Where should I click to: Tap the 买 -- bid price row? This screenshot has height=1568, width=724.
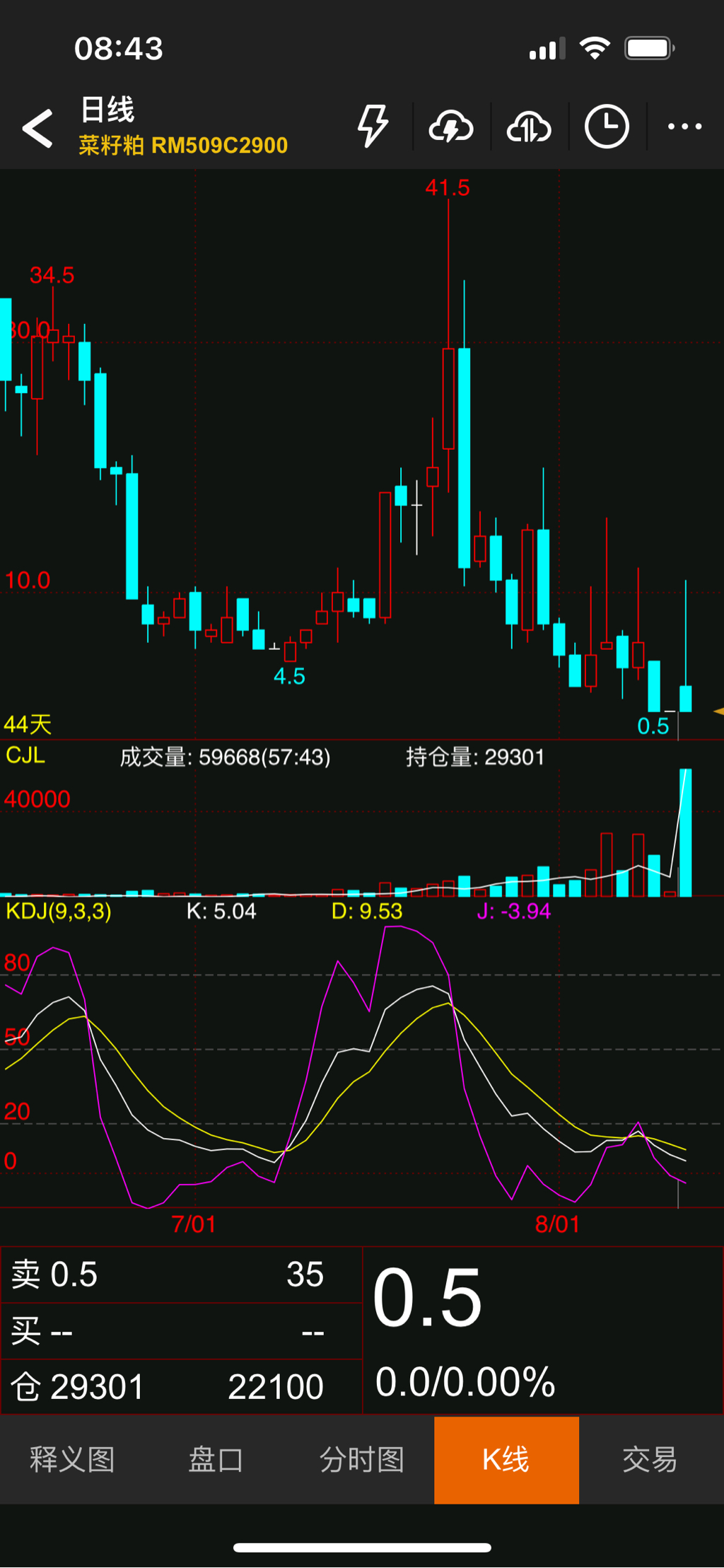[x=181, y=1331]
